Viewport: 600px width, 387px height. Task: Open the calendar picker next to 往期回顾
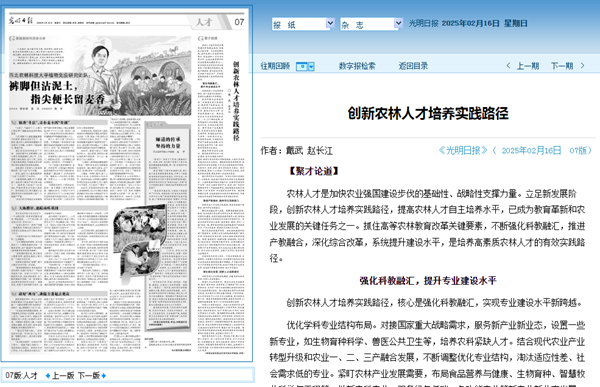305,67
